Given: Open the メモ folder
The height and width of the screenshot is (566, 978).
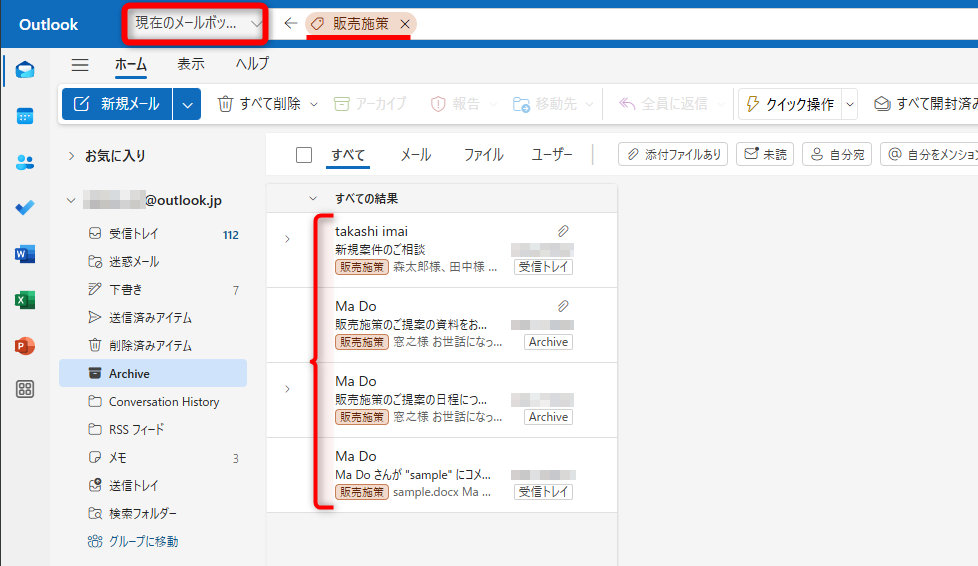Looking at the screenshot, I should pyautogui.click(x=153, y=458).
